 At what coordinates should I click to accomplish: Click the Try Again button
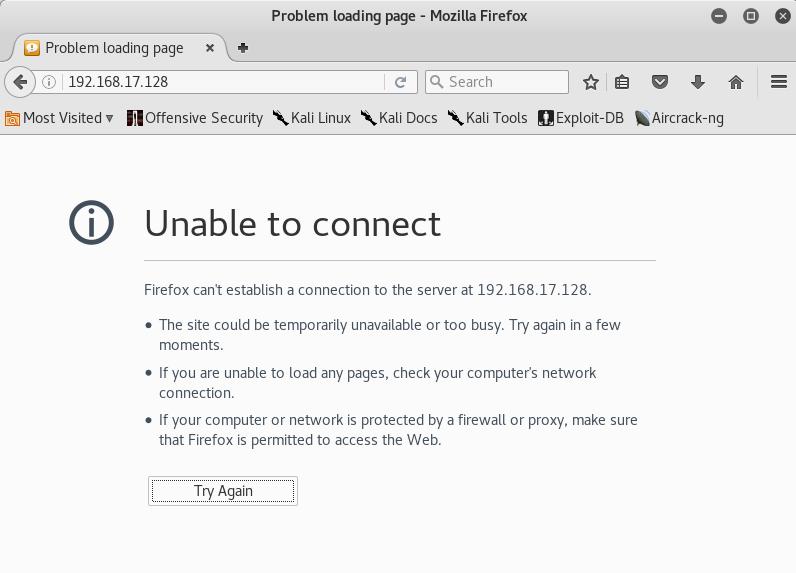point(223,491)
